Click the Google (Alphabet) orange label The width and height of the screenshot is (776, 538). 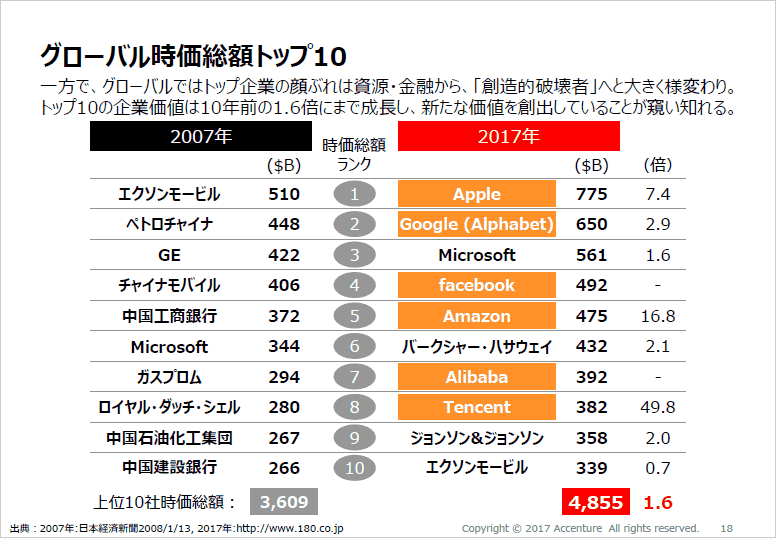click(x=477, y=224)
